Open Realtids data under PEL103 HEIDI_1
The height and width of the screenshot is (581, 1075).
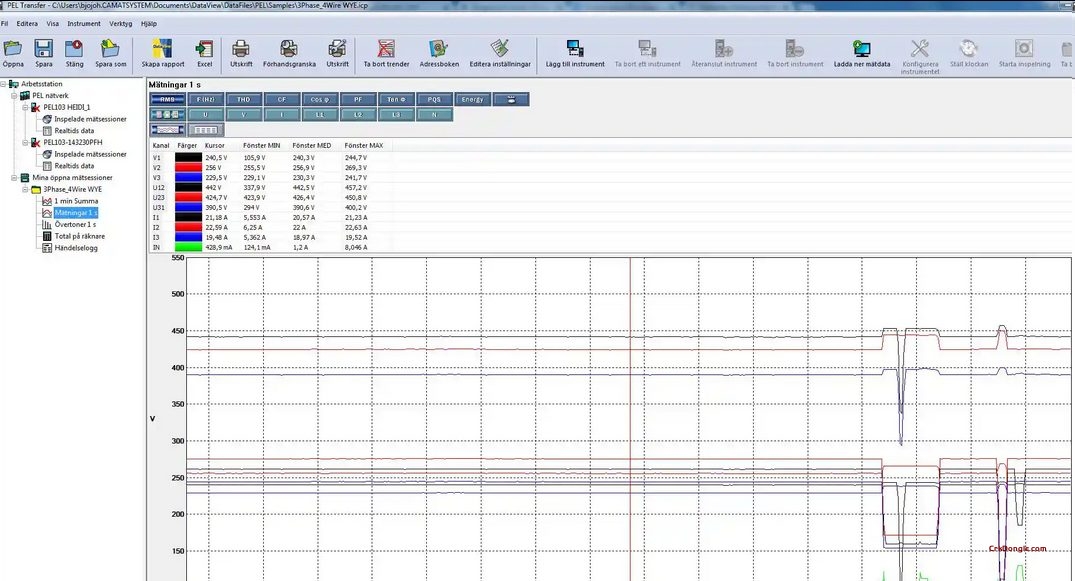click(74, 130)
